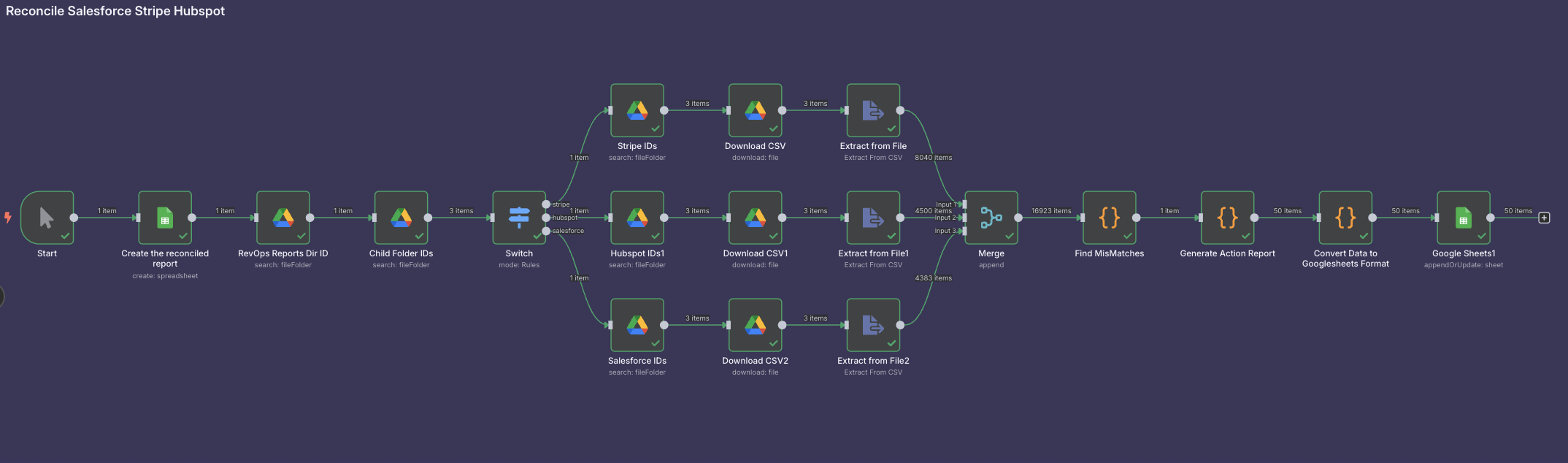This screenshot has height=463, width=1568.
Task: Click the create: spreadsheet subtitle
Action: [165, 276]
